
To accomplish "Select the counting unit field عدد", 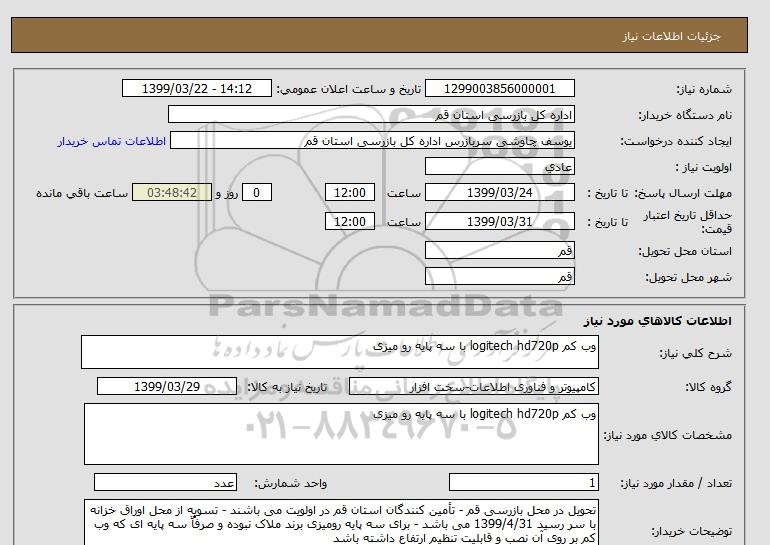I will tap(165, 483).
